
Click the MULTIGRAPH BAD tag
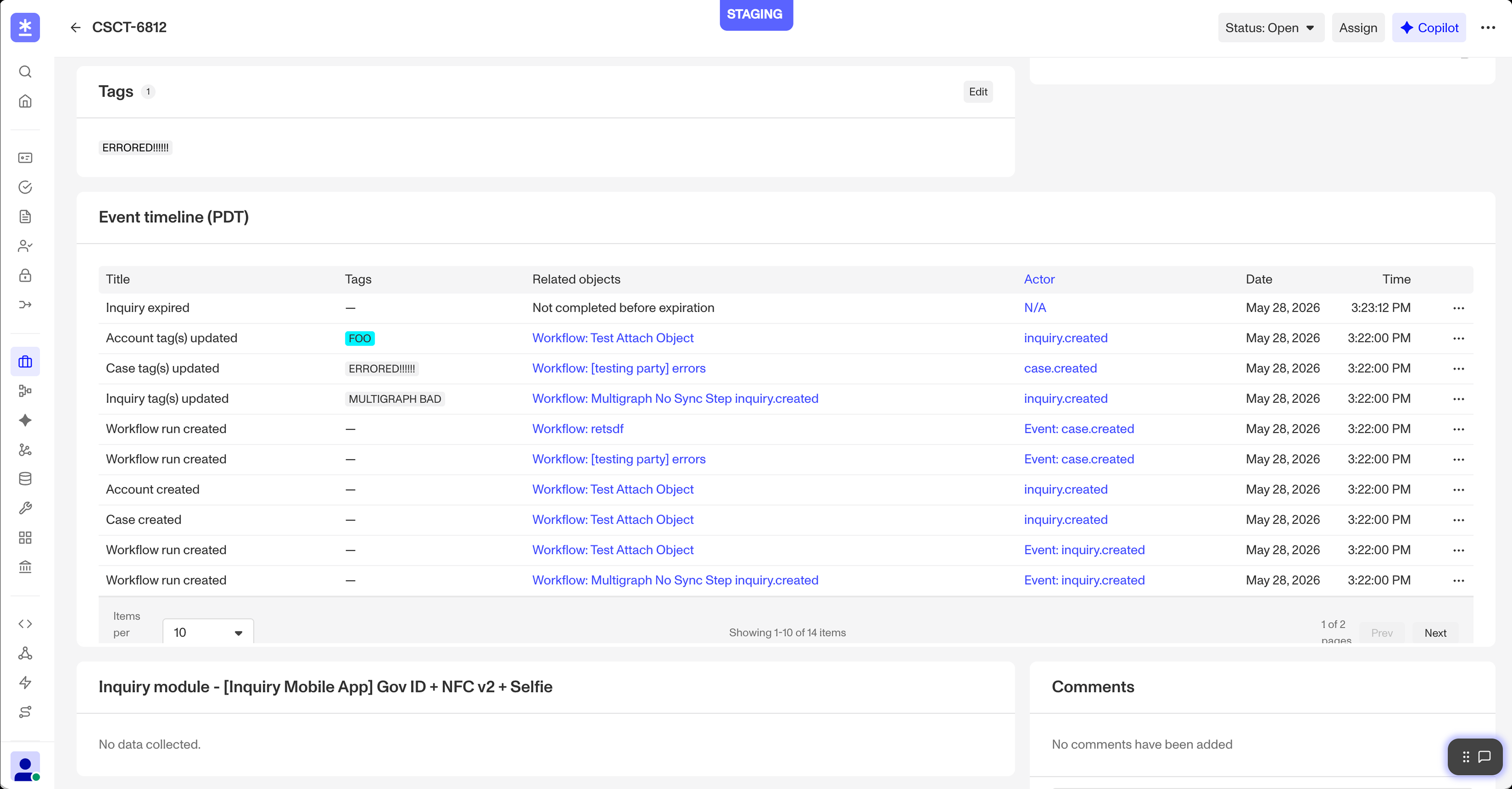394,399
